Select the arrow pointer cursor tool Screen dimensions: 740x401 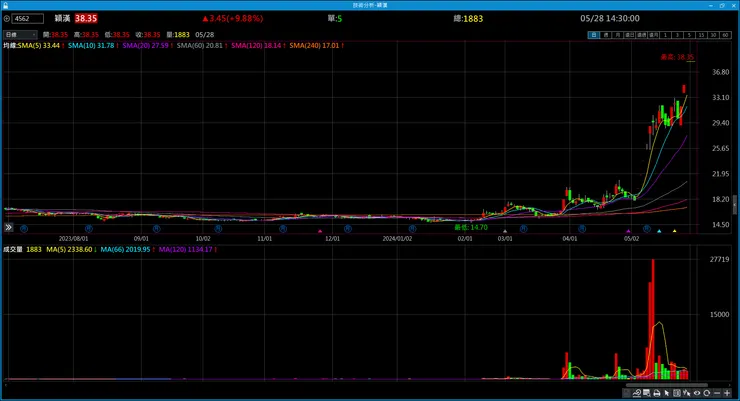tap(667, 393)
